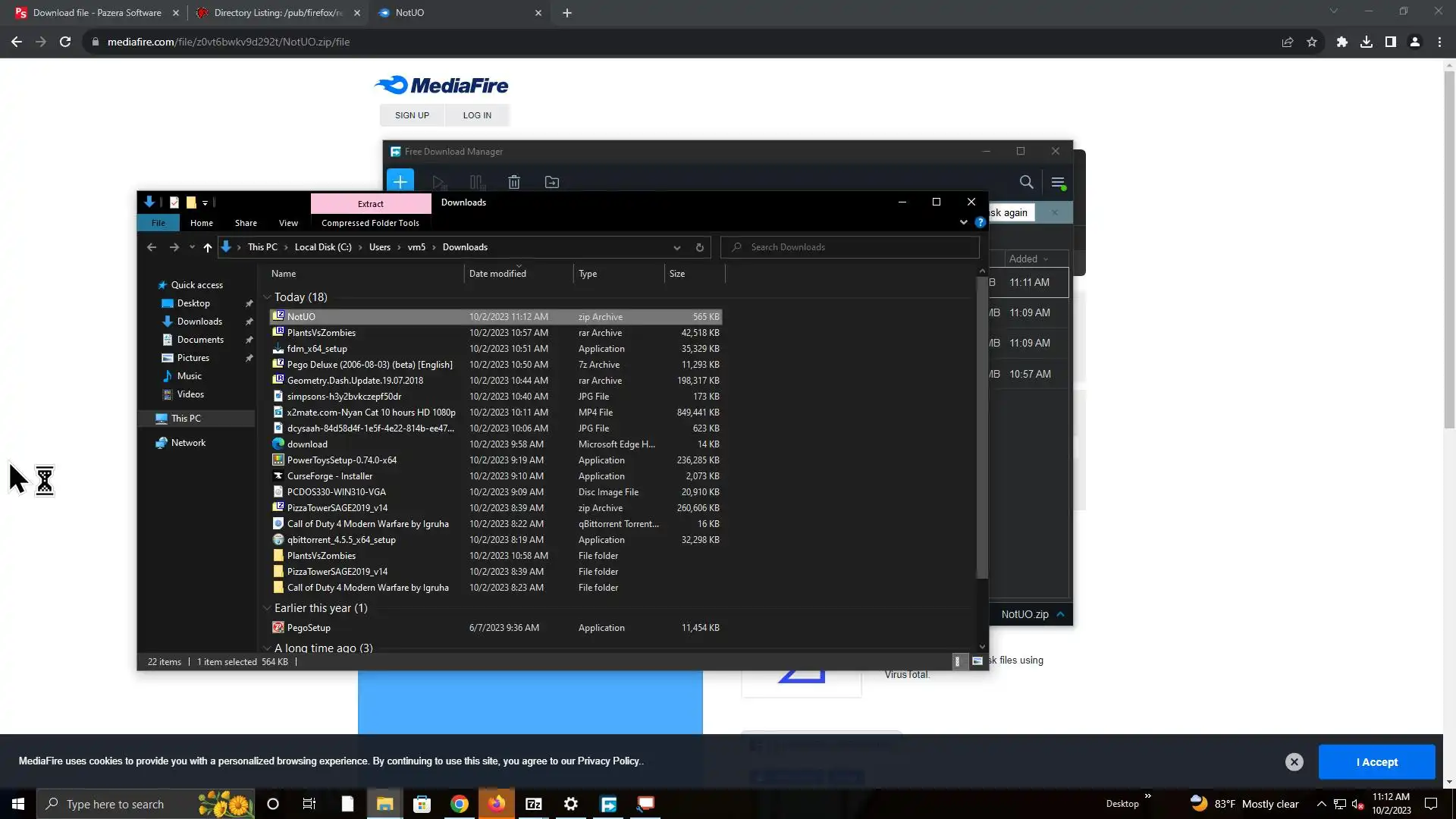Click the Chrome downloads icon in toolbar
Image resolution: width=1456 pixels, height=819 pixels.
pos(1366,42)
